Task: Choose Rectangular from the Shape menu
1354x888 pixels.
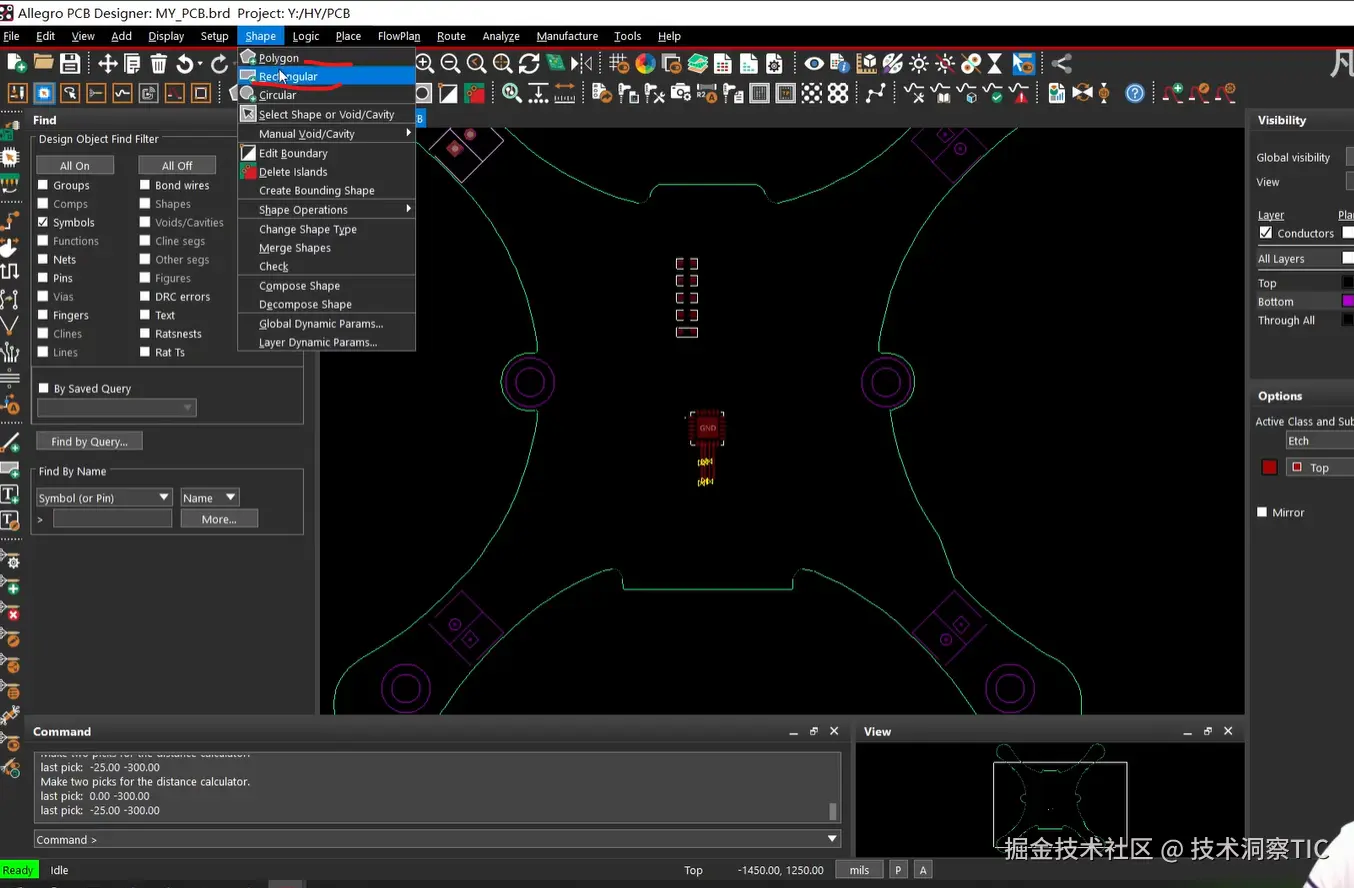Action: (288, 76)
